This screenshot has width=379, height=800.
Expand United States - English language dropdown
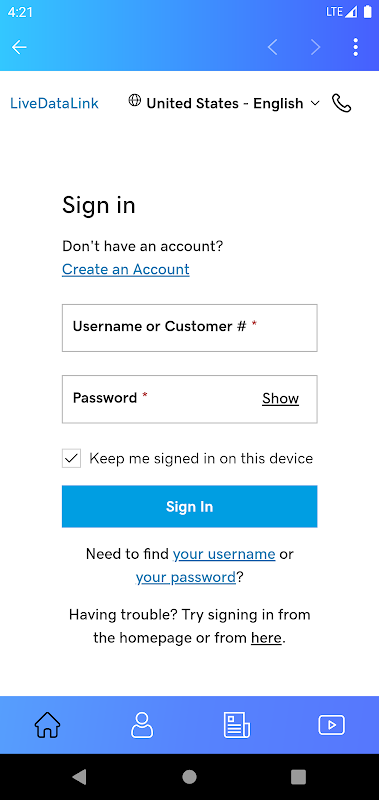(x=315, y=103)
